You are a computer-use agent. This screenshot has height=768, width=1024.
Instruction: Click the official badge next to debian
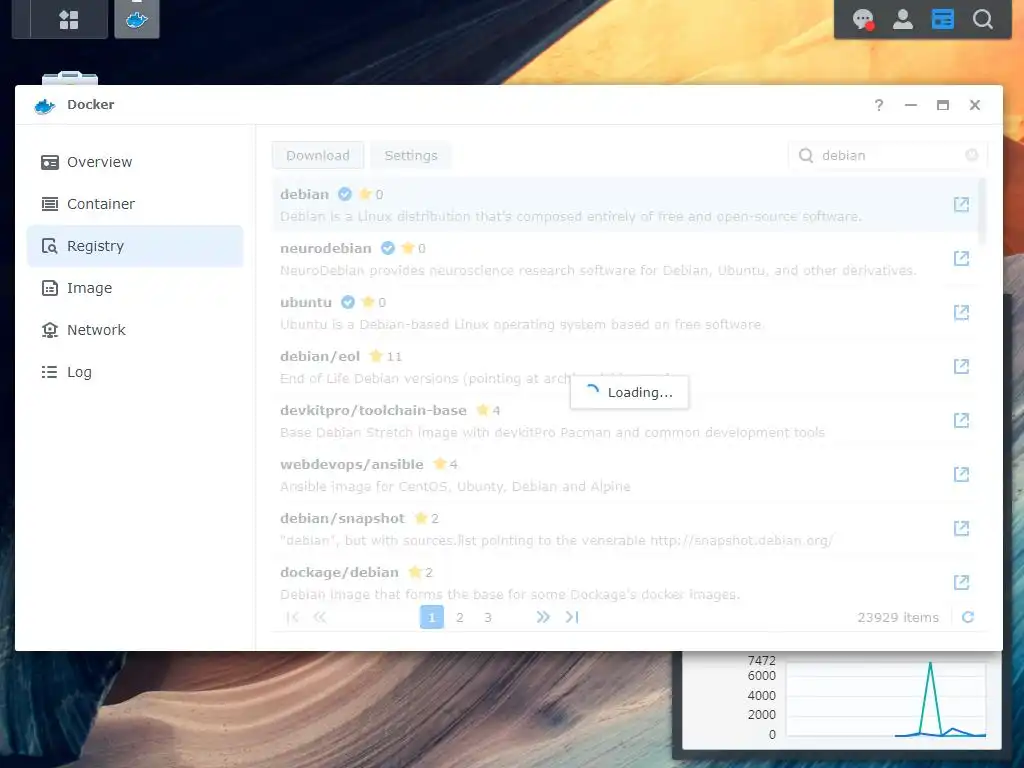345,194
